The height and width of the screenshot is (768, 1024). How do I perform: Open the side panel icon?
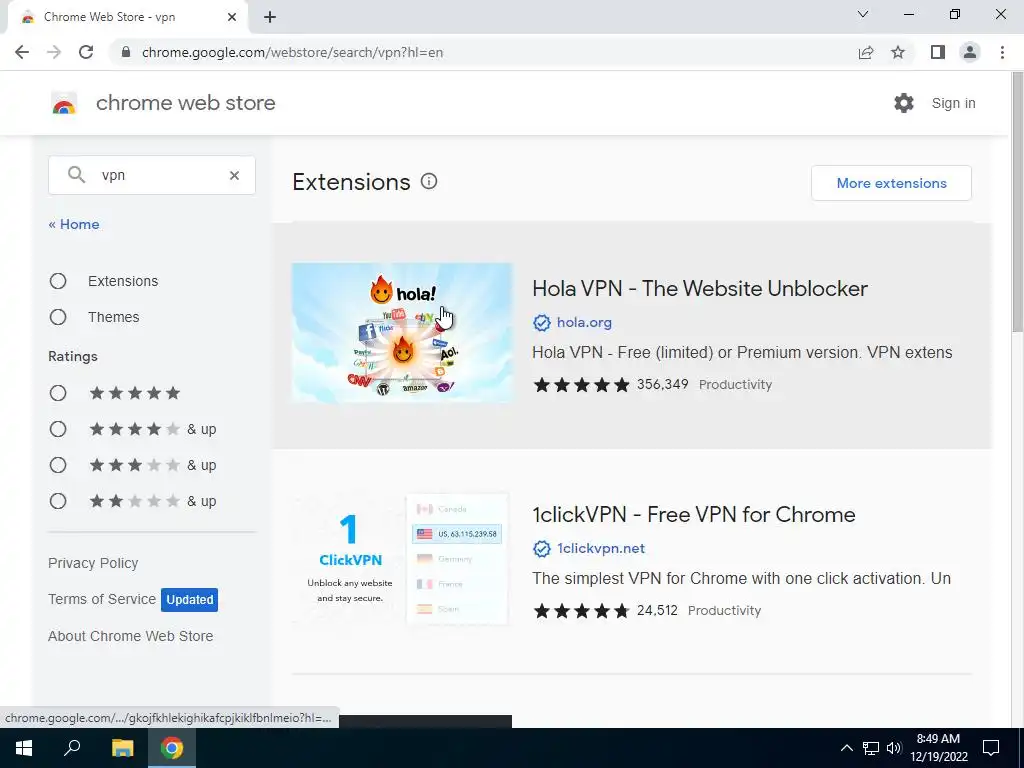(938, 52)
